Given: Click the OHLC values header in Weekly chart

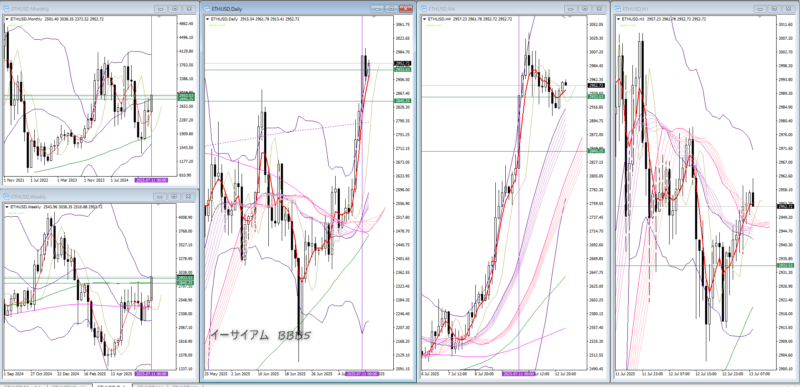Looking at the screenshot, I should click(x=74, y=207).
